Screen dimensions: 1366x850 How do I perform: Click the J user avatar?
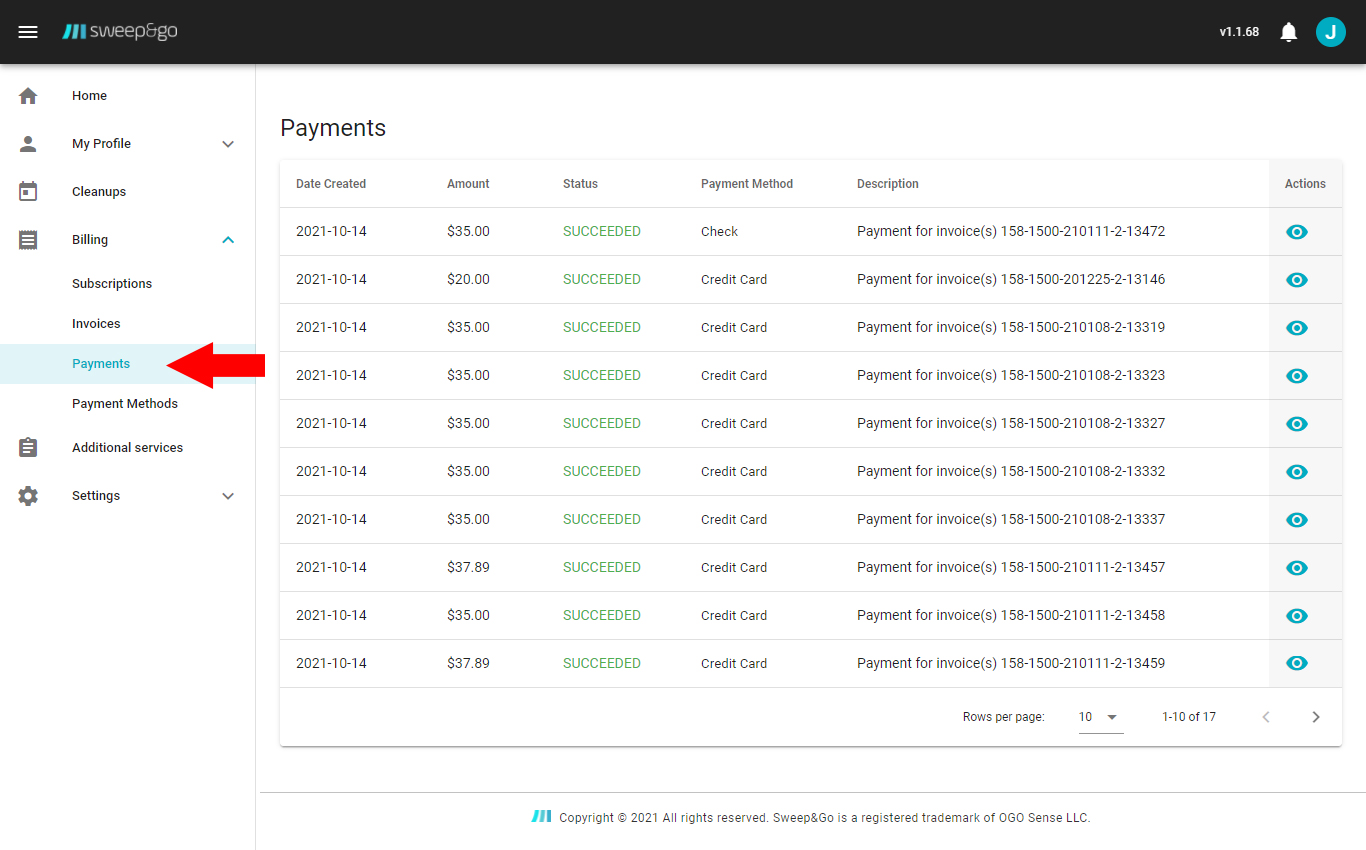coord(1331,31)
